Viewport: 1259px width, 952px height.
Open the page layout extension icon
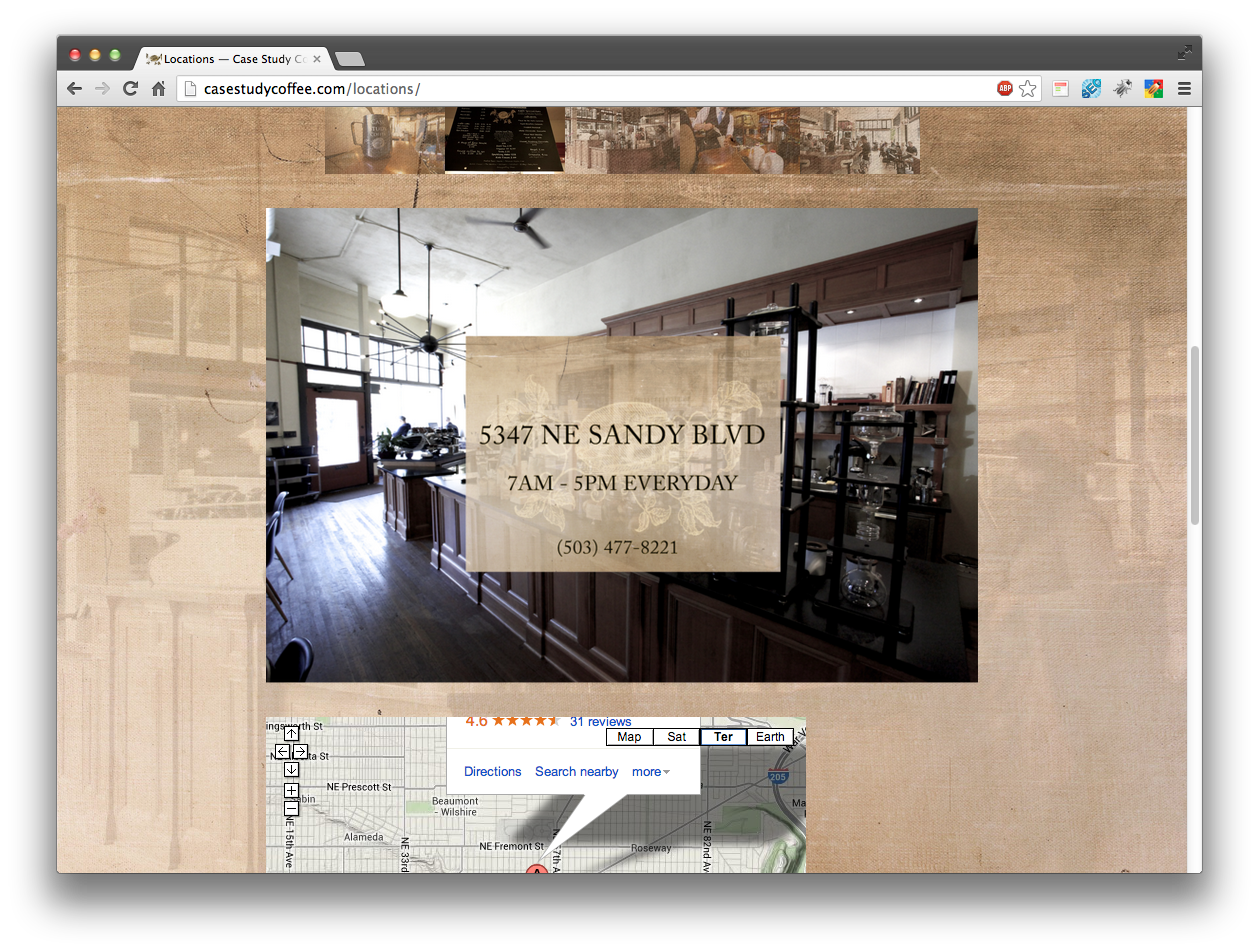point(1060,89)
